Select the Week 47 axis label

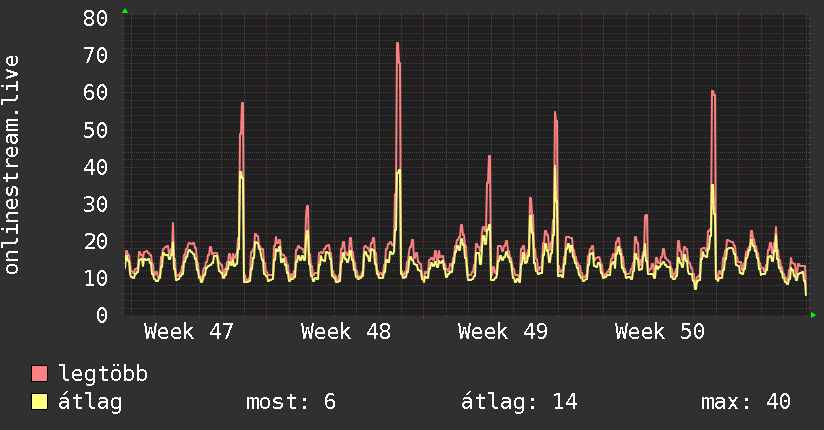coord(188,332)
